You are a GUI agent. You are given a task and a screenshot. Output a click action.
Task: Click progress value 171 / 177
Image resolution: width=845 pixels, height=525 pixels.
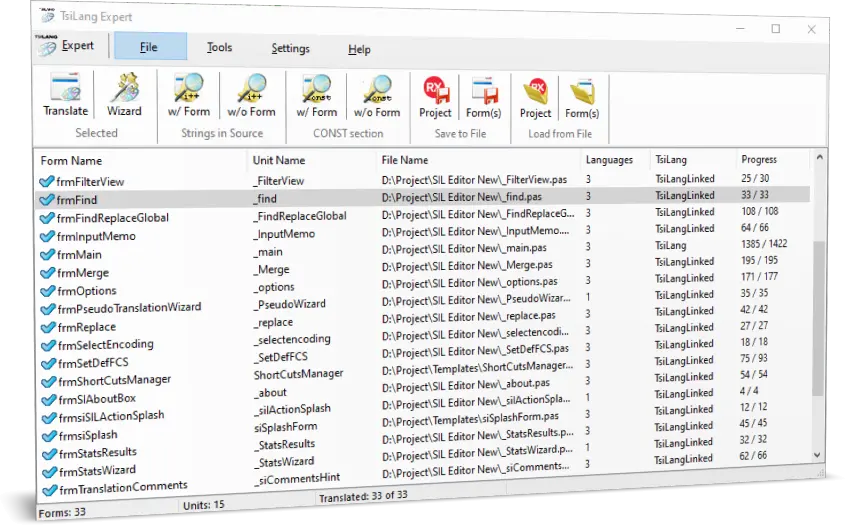(x=759, y=277)
